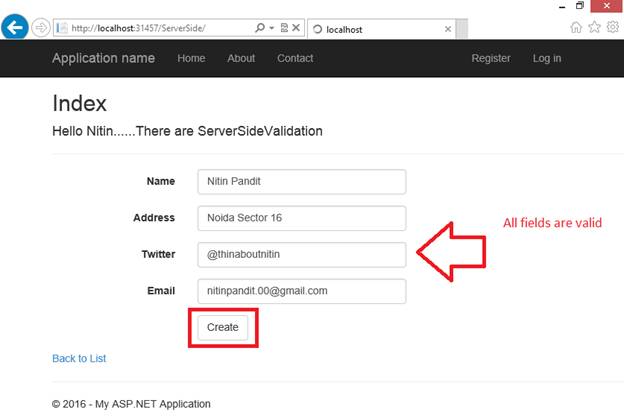Screen dimensions: 624x418
Task: Stop page loading with the X icon
Action: pyautogui.click(x=298, y=28)
